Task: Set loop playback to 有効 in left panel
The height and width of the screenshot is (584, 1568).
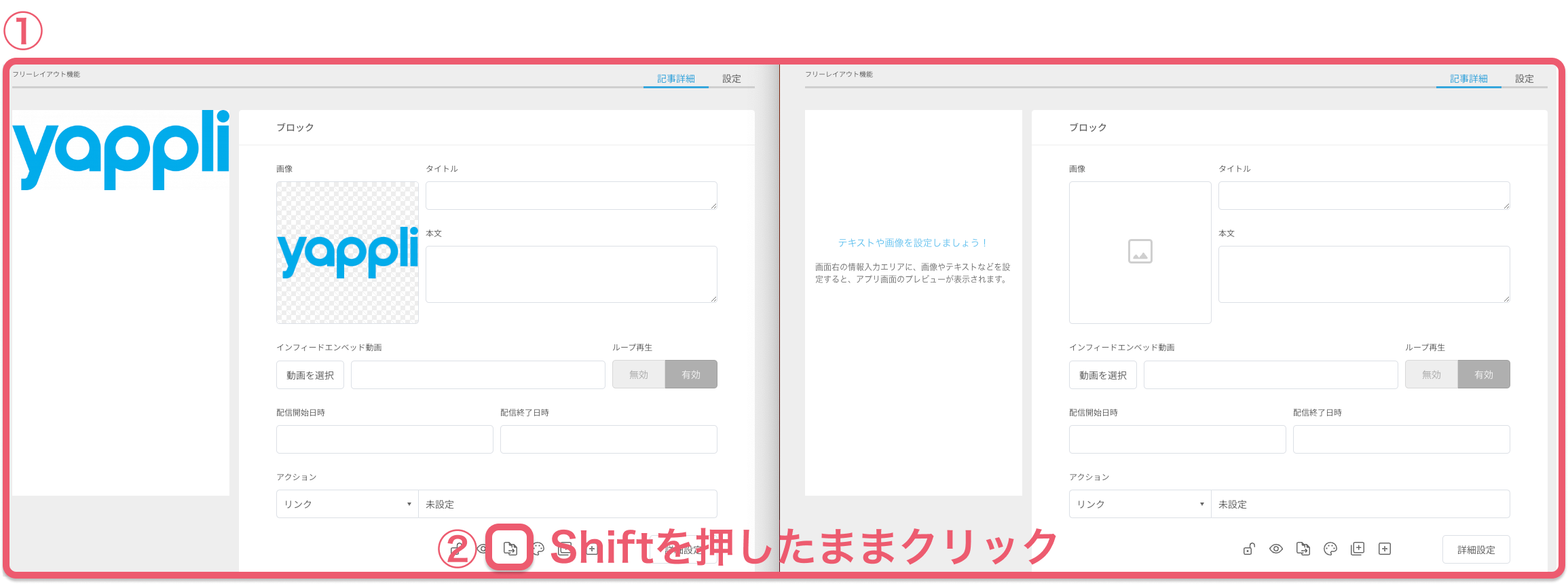Action: (x=691, y=374)
